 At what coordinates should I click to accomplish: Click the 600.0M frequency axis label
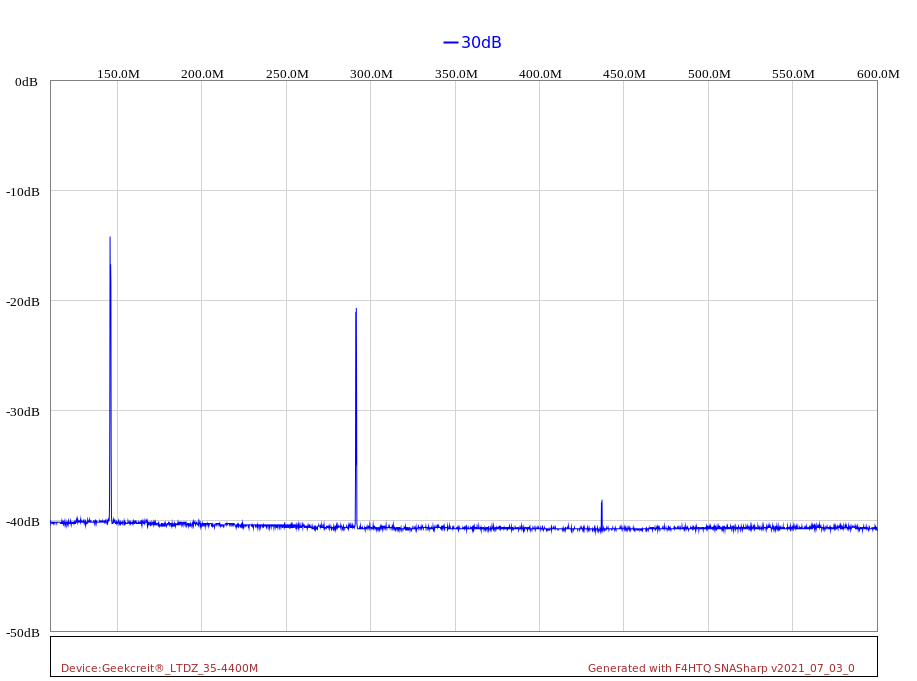(877, 74)
